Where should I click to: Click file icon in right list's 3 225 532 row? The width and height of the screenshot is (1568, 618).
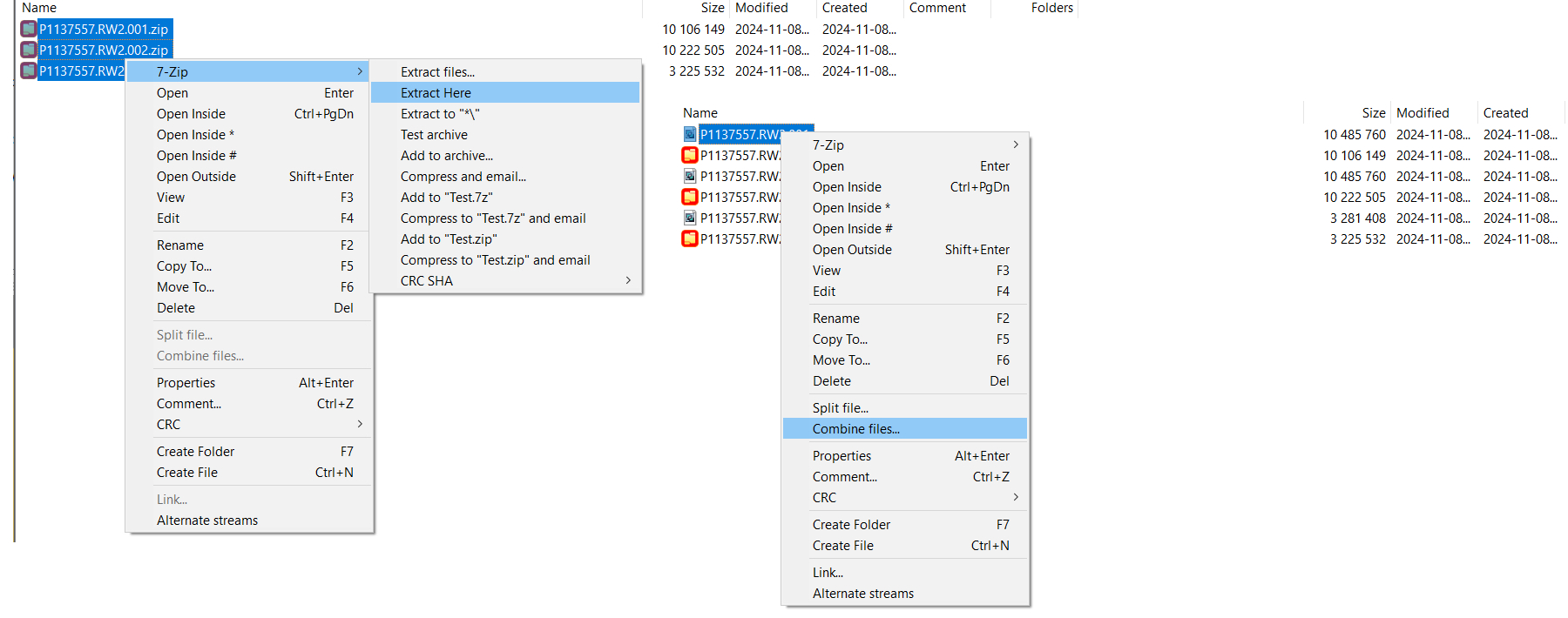coord(690,238)
